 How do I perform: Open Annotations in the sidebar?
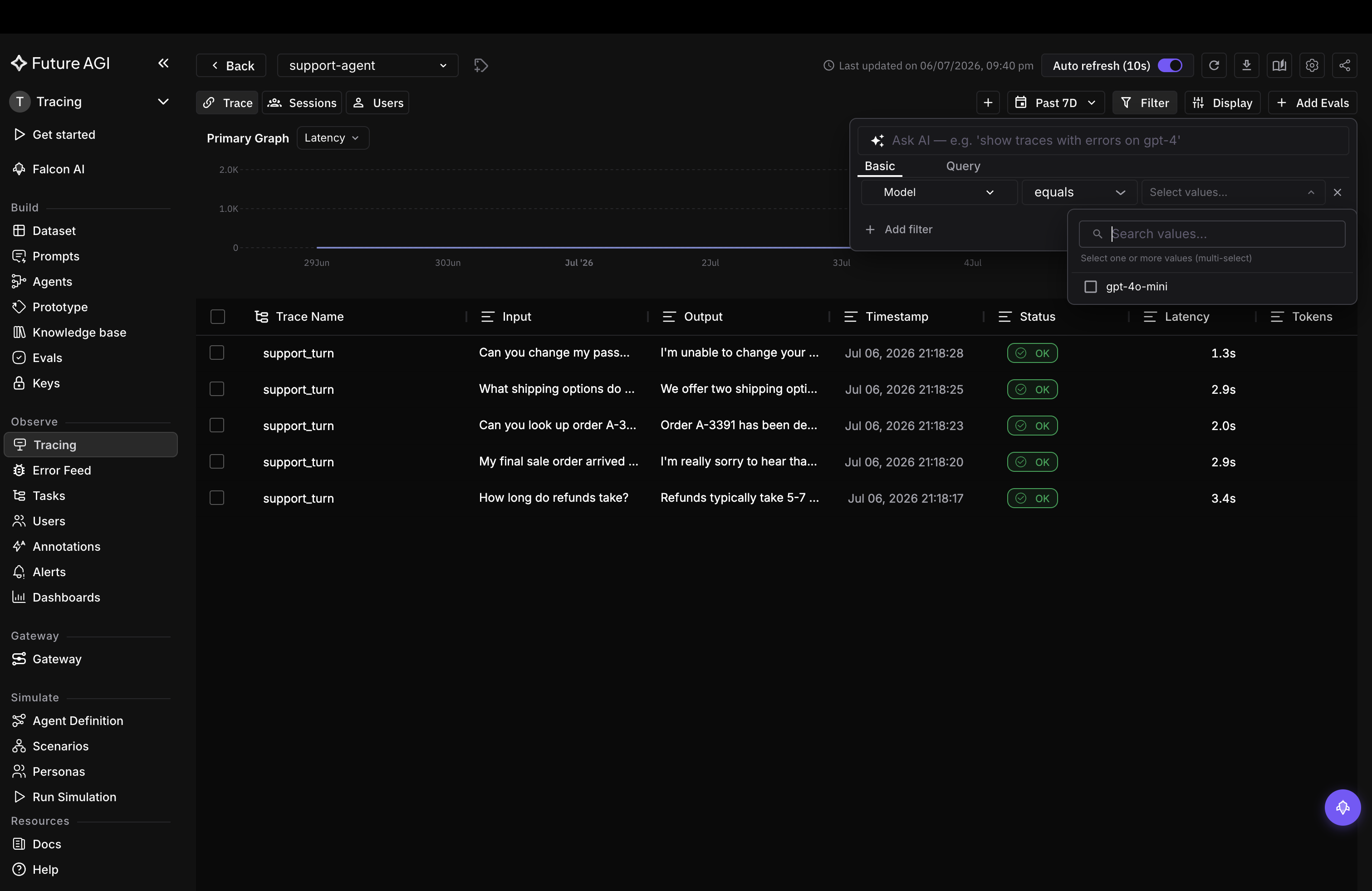click(x=66, y=546)
